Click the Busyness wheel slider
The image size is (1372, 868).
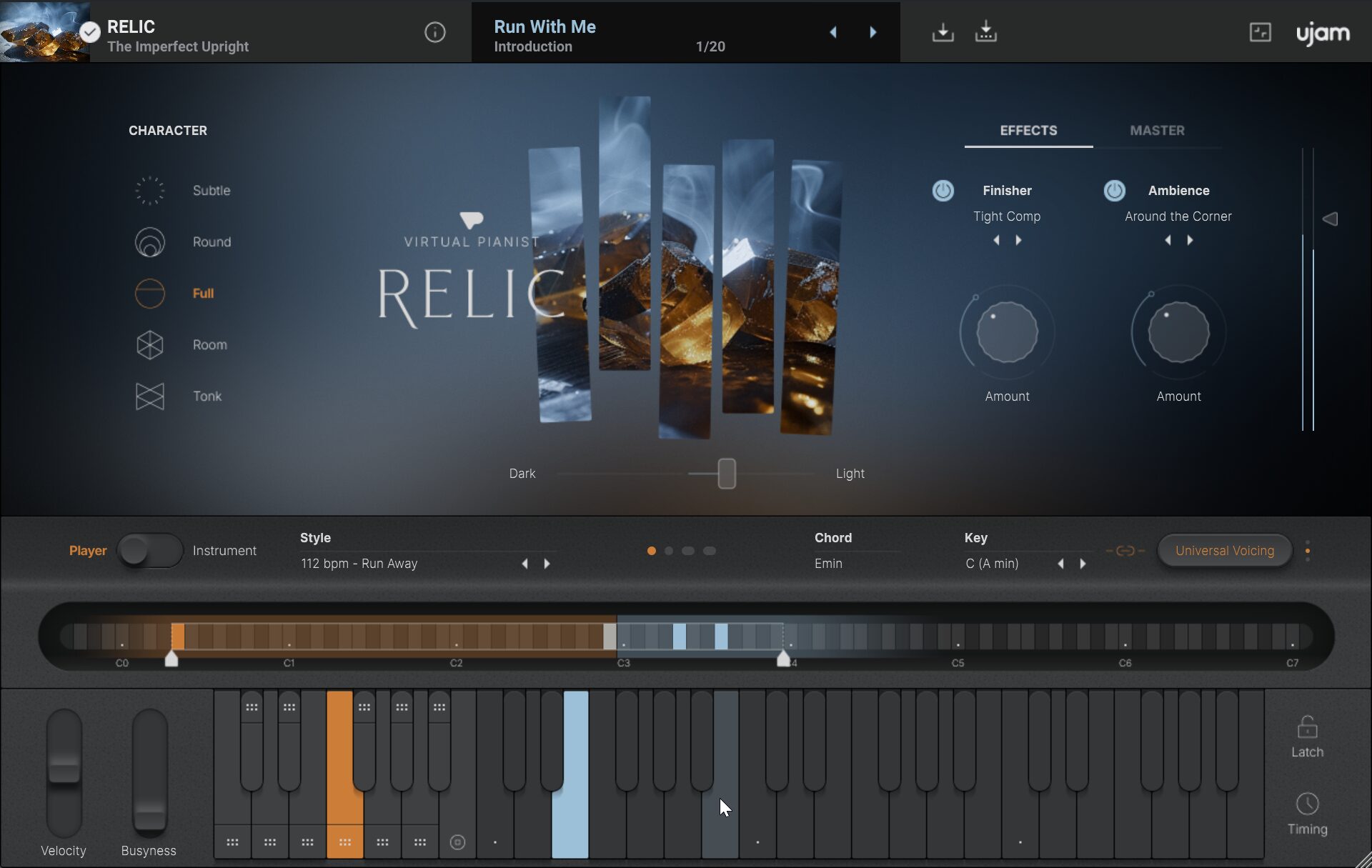coord(149,773)
